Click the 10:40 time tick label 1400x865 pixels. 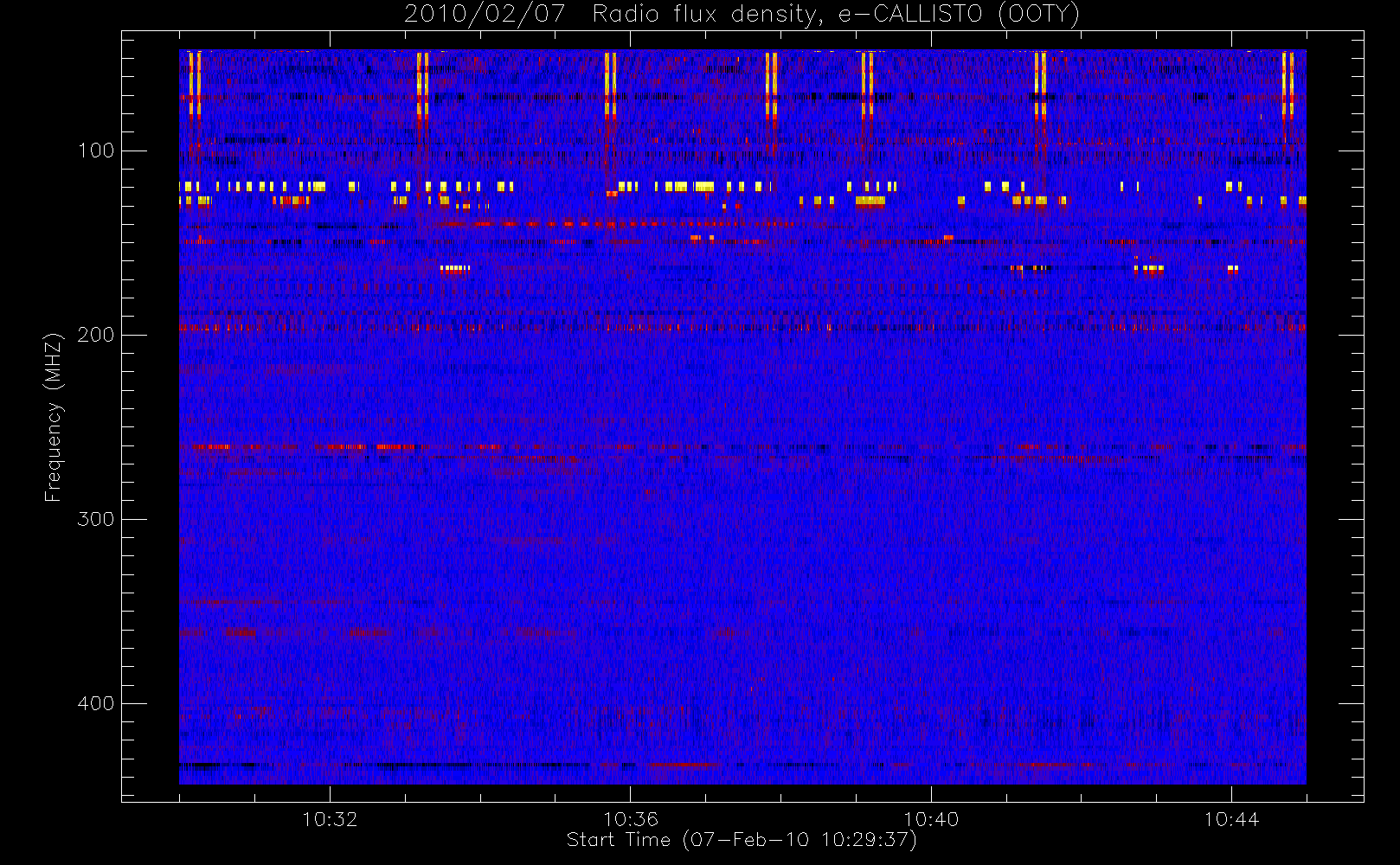931,819
